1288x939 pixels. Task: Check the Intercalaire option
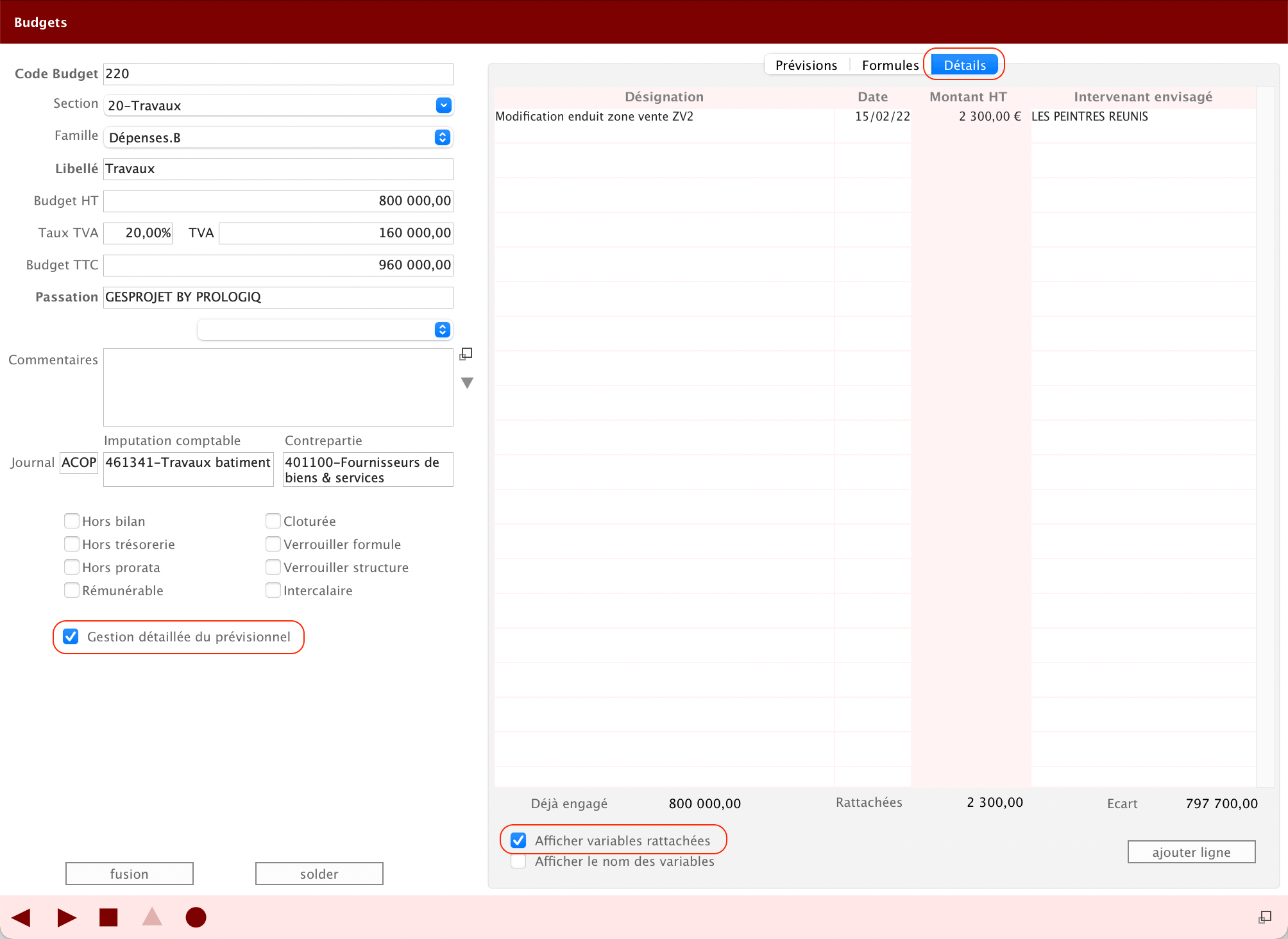coord(273,590)
